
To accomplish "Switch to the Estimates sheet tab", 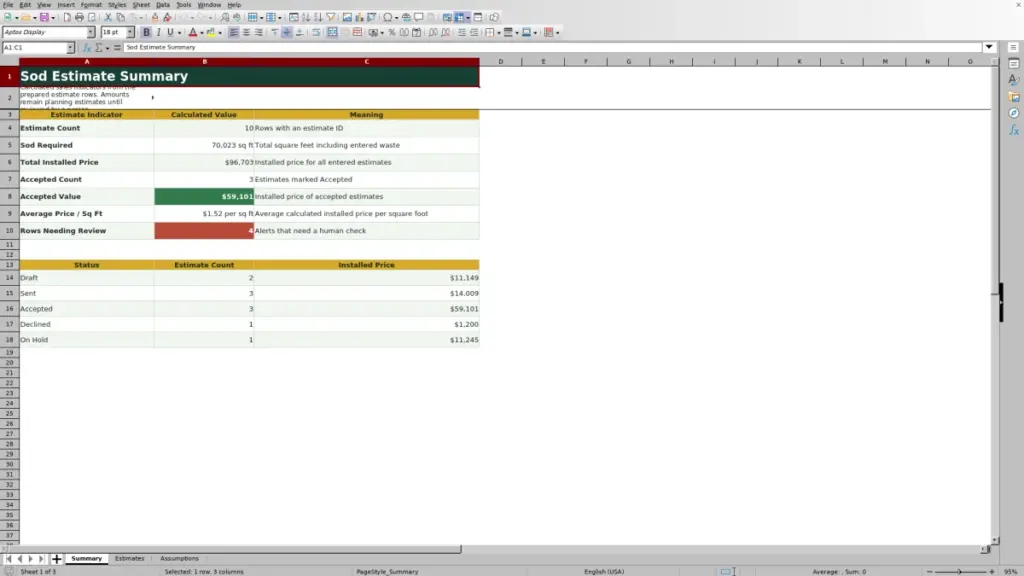I will pos(129,558).
